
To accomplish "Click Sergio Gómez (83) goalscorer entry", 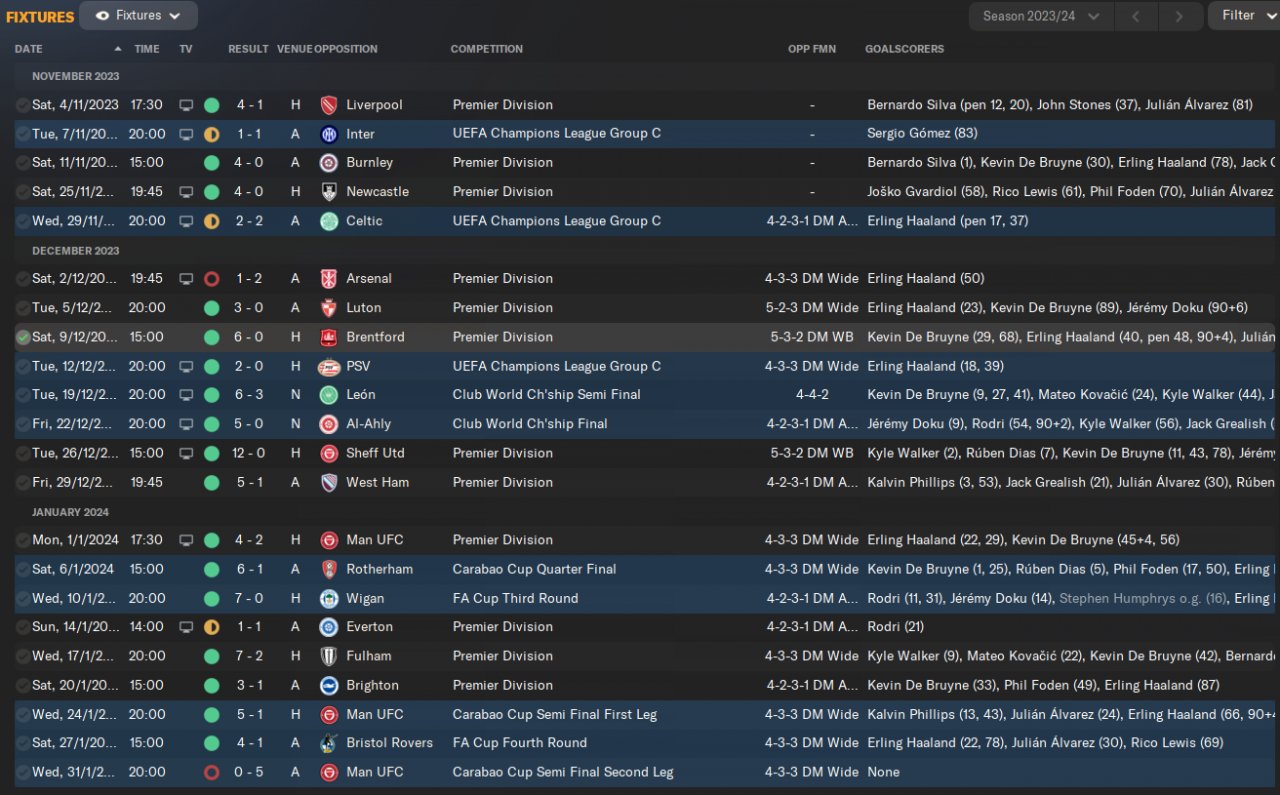I will tap(923, 134).
